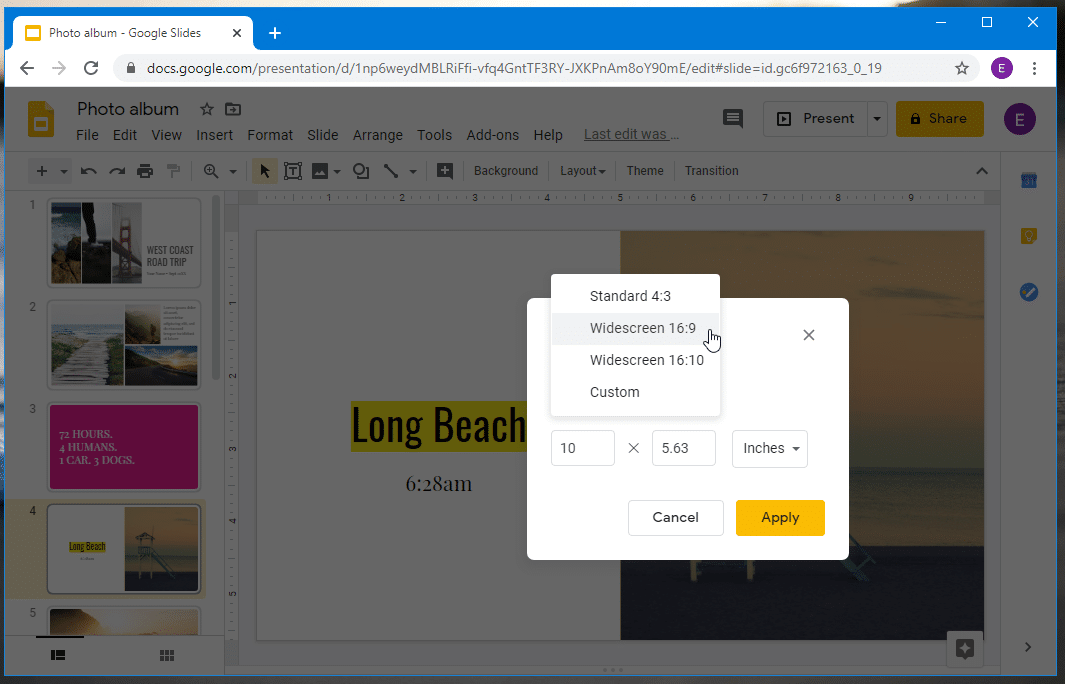
Task: Open comment history icon near Present
Action: click(733, 118)
